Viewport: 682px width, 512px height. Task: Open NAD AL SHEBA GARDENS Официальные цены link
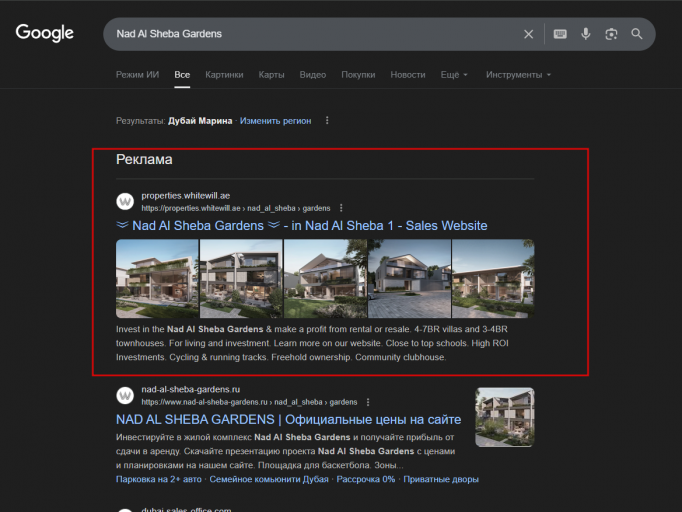(288, 419)
